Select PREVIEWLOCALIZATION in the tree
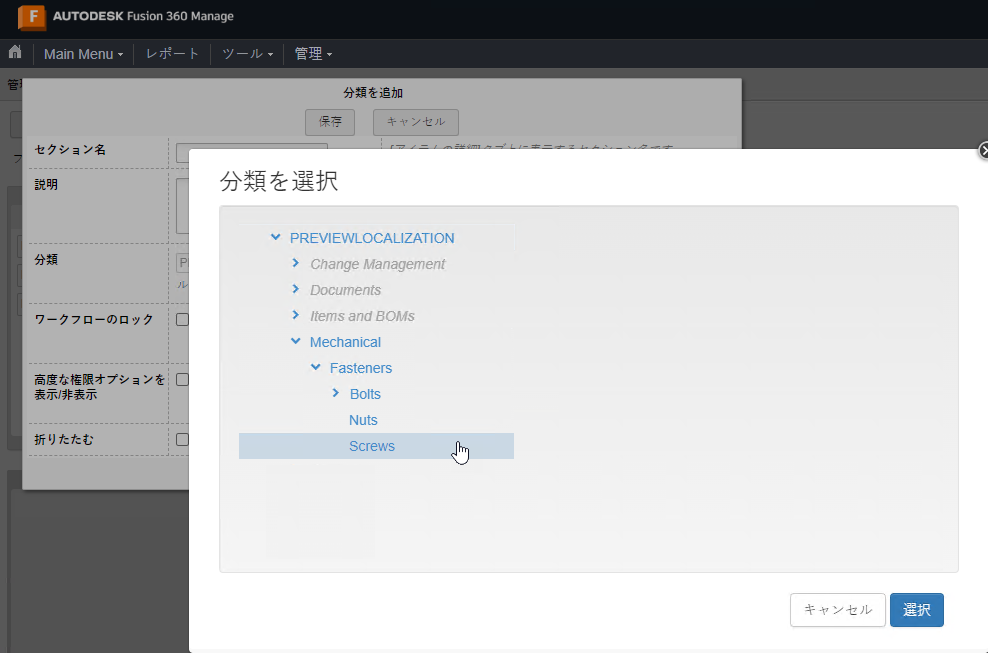The image size is (988, 653). click(372, 238)
